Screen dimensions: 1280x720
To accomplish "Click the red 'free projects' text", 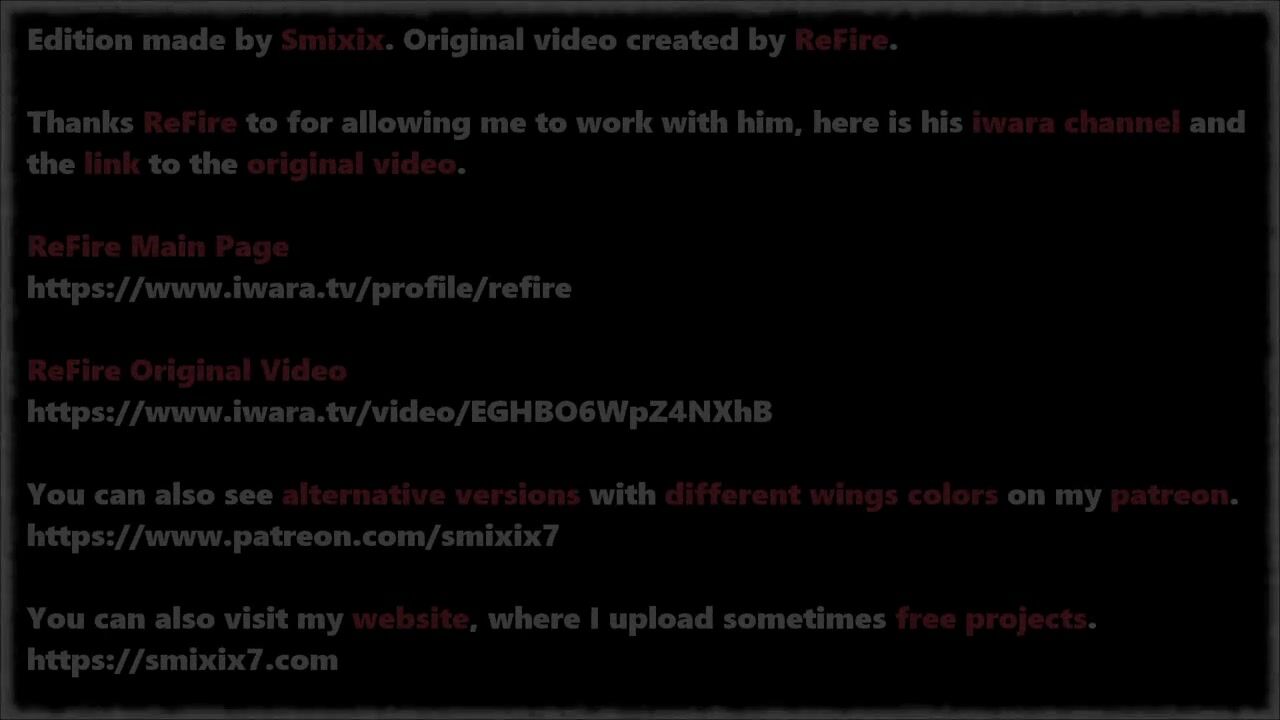I will tap(991, 619).
